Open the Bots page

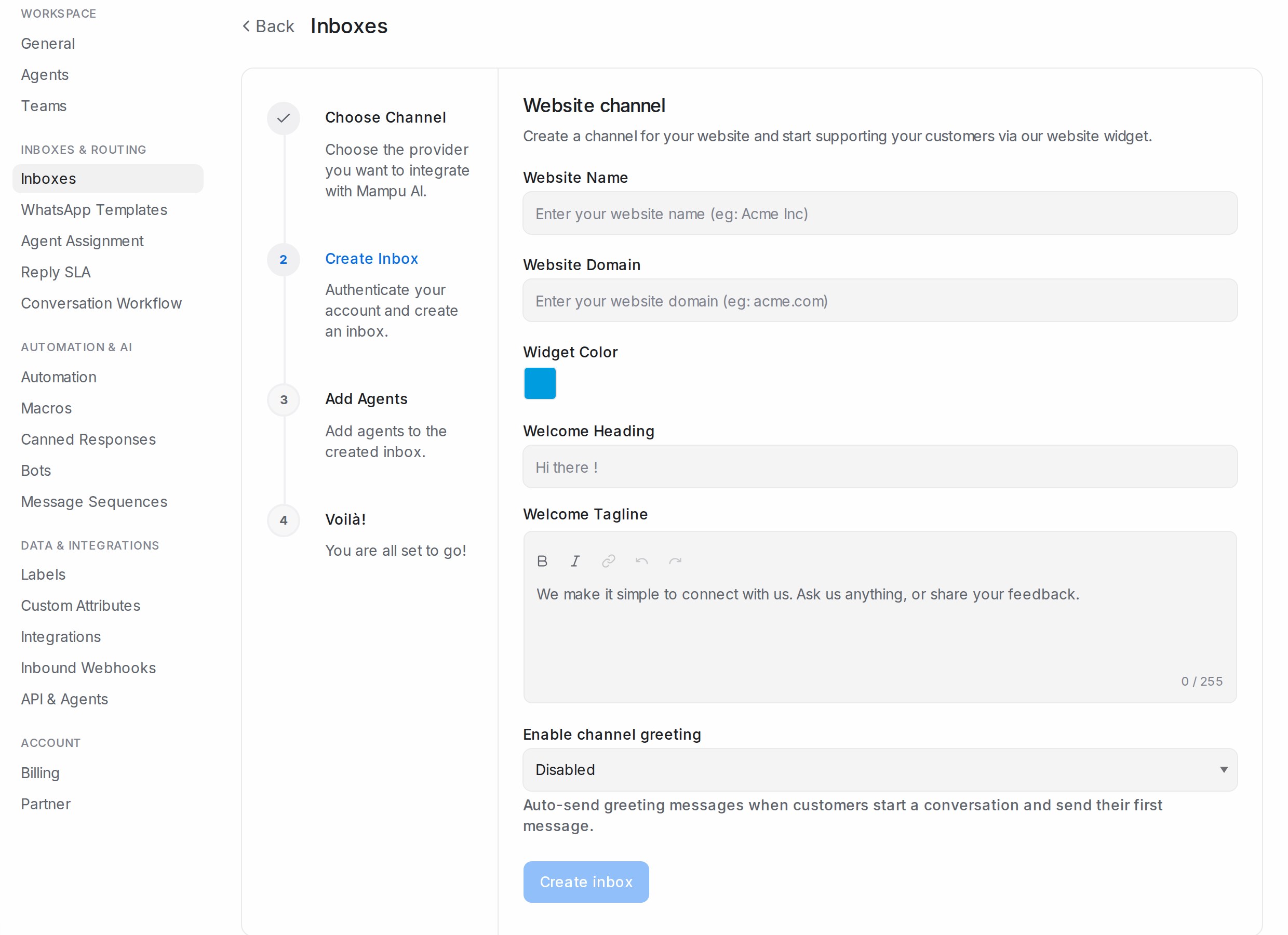(x=36, y=471)
